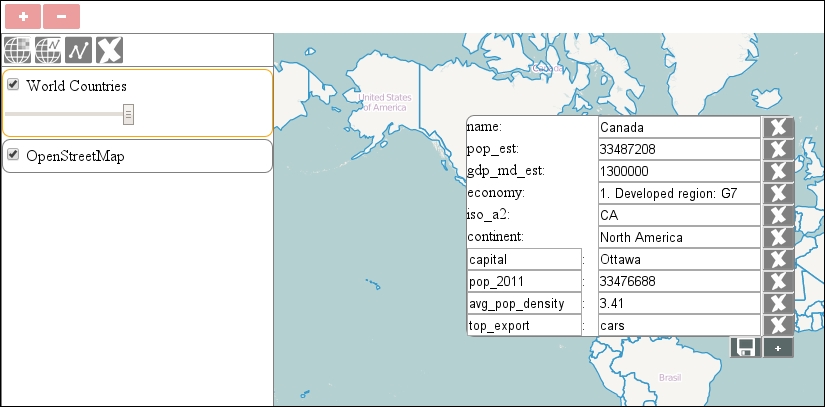Click the gdp_md_est value field
The image size is (825, 407).
[679, 172]
